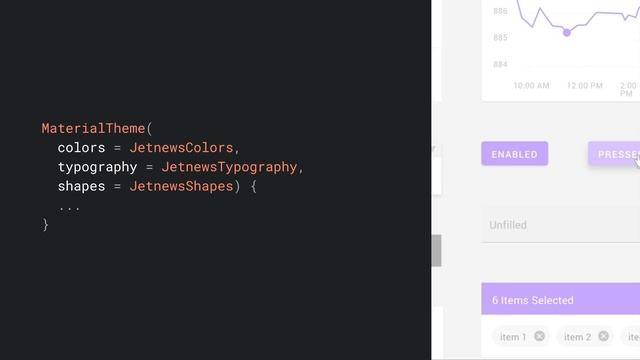This screenshot has width=640, height=360.
Task: Click the shapes parameter name
Action: 81,187
